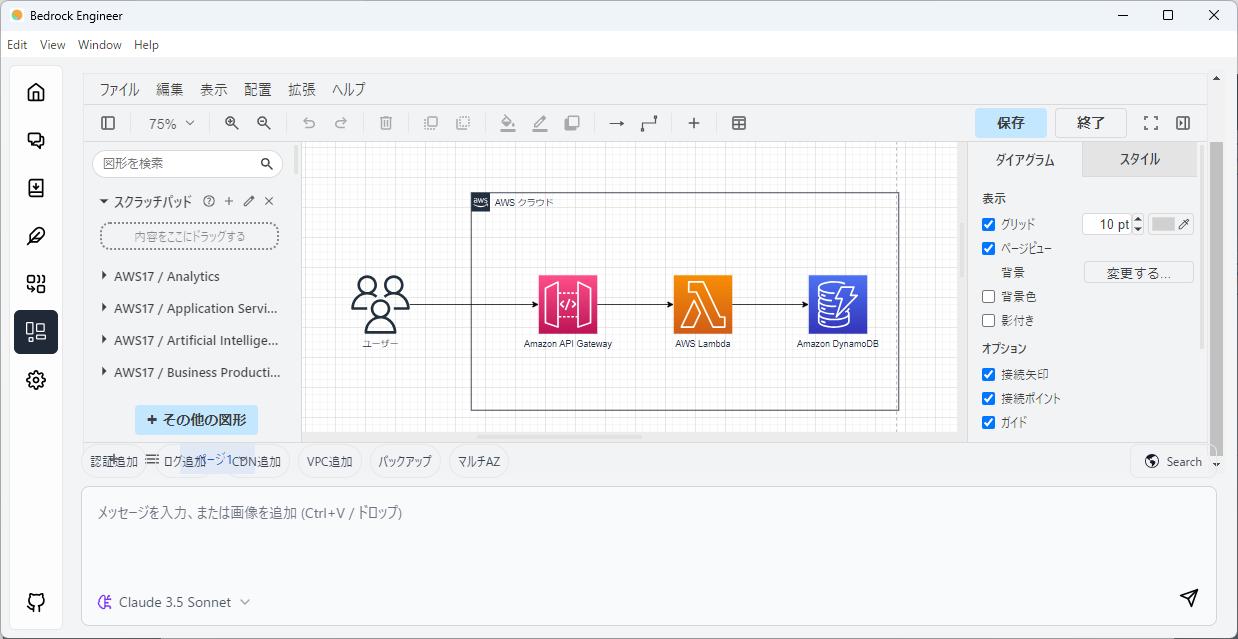Image resolution: width=1238 pixels, height=639 pixels.
Task: Click the send to back icon
Action: 463,123
